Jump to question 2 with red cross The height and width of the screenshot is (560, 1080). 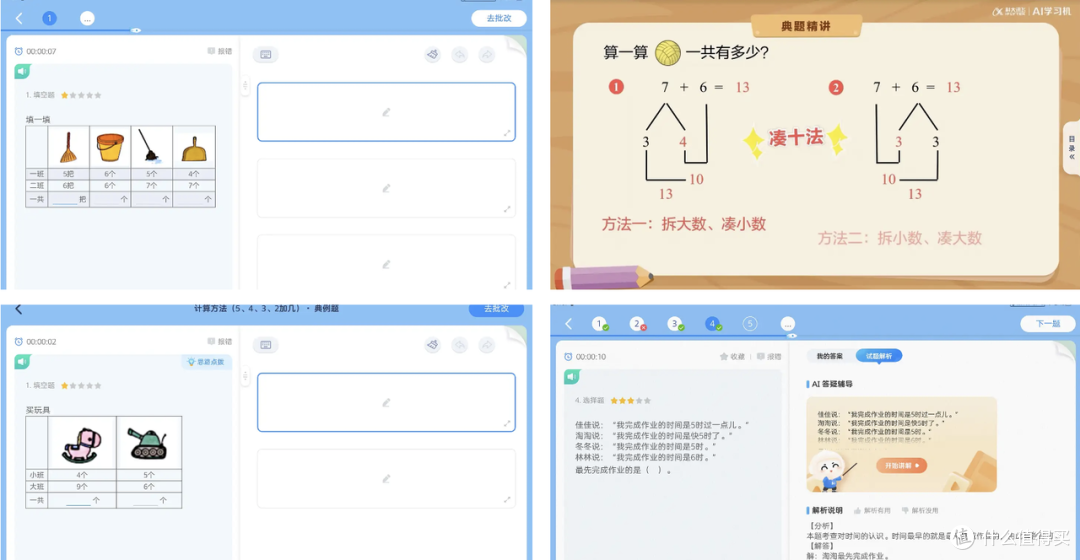click(x=638, y=324)
